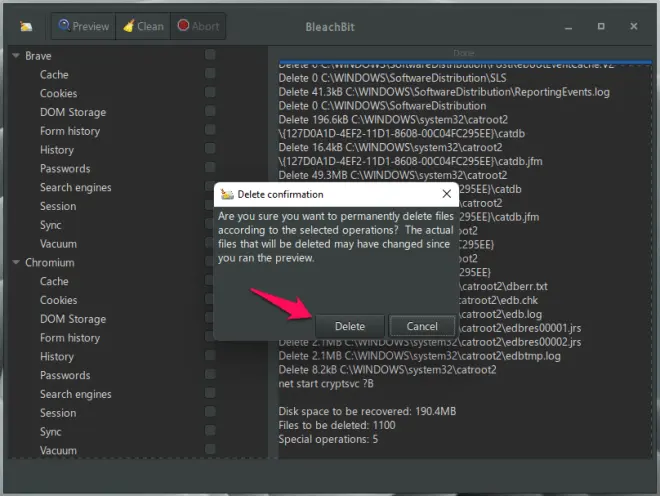
Task: Click the Delete confirmation dialog icon
Action: [x=227, y=194]
